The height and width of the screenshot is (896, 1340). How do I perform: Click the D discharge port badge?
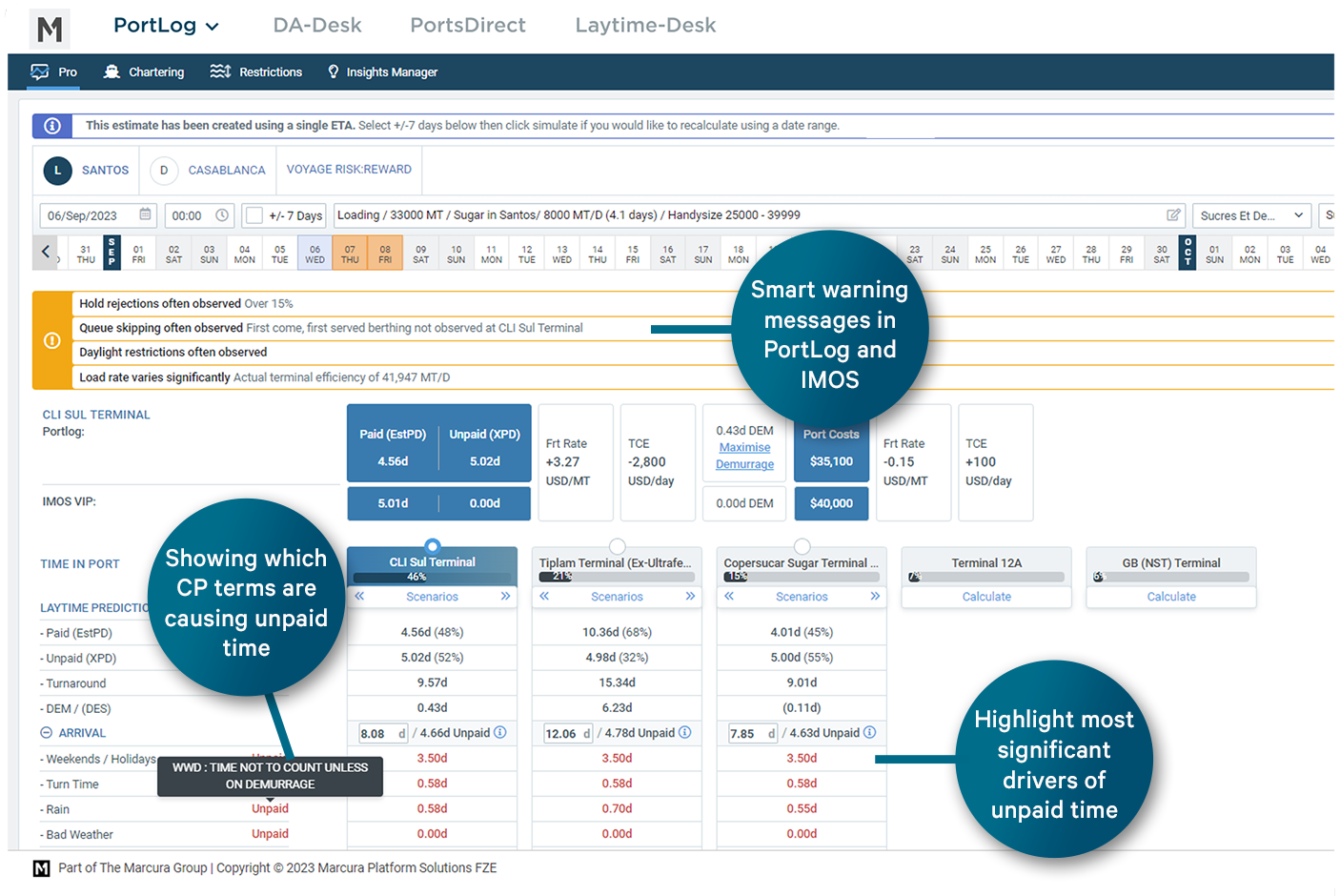coord(164,171)
